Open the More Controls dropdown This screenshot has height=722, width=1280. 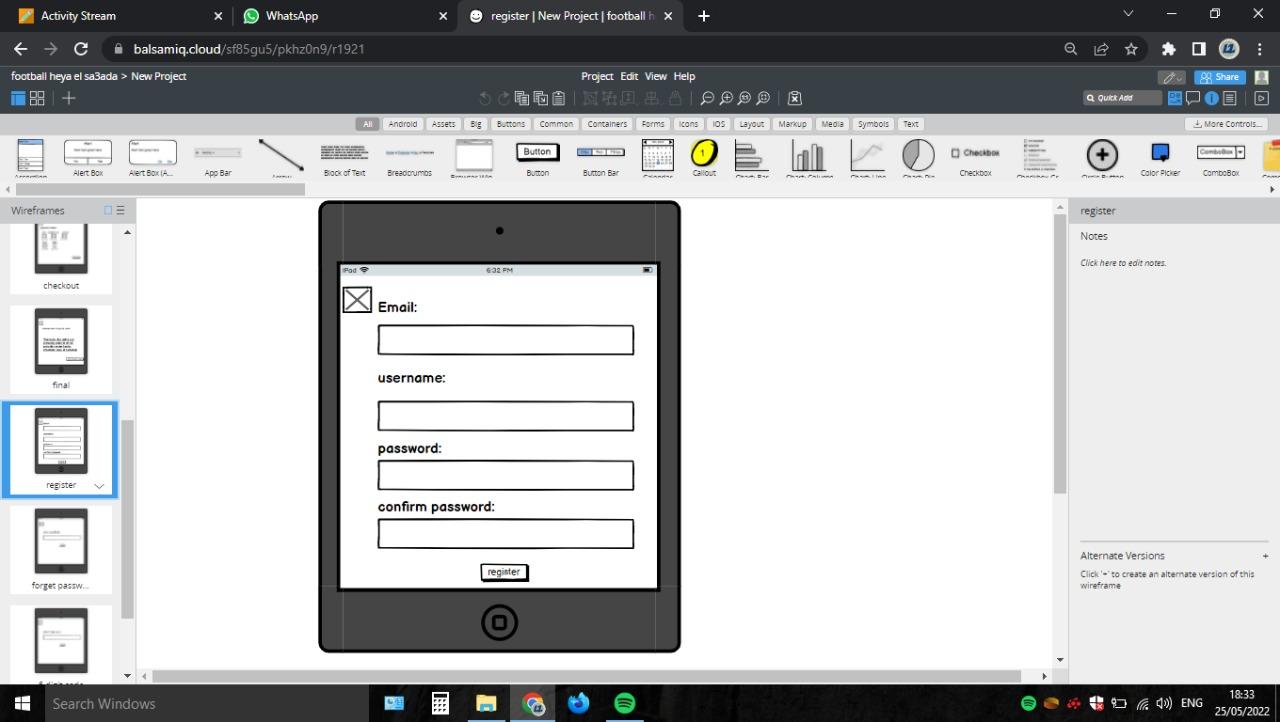[1226, 123]
